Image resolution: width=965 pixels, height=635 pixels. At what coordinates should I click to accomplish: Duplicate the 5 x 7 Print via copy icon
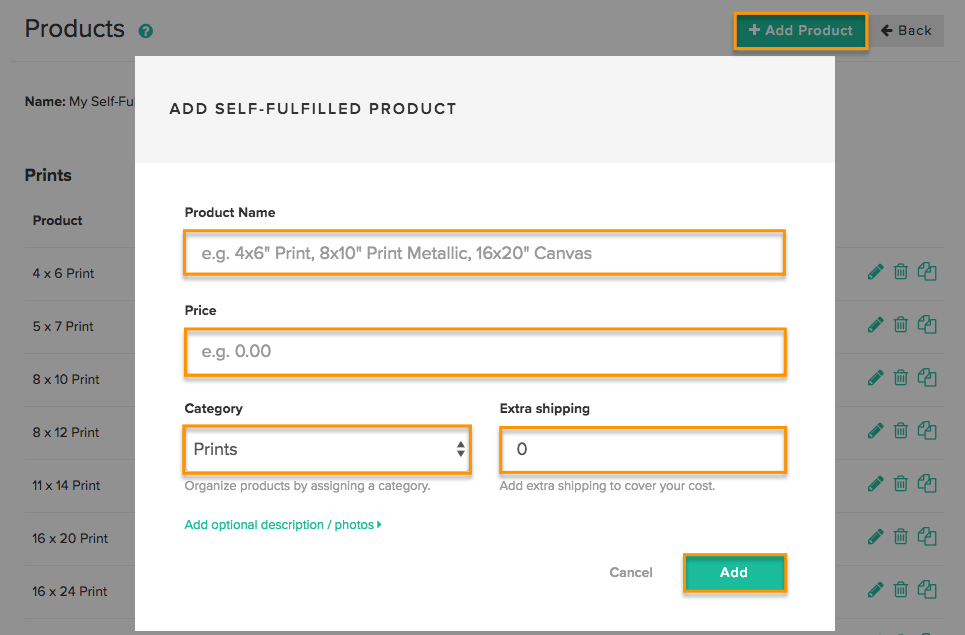tap(927, 324)
